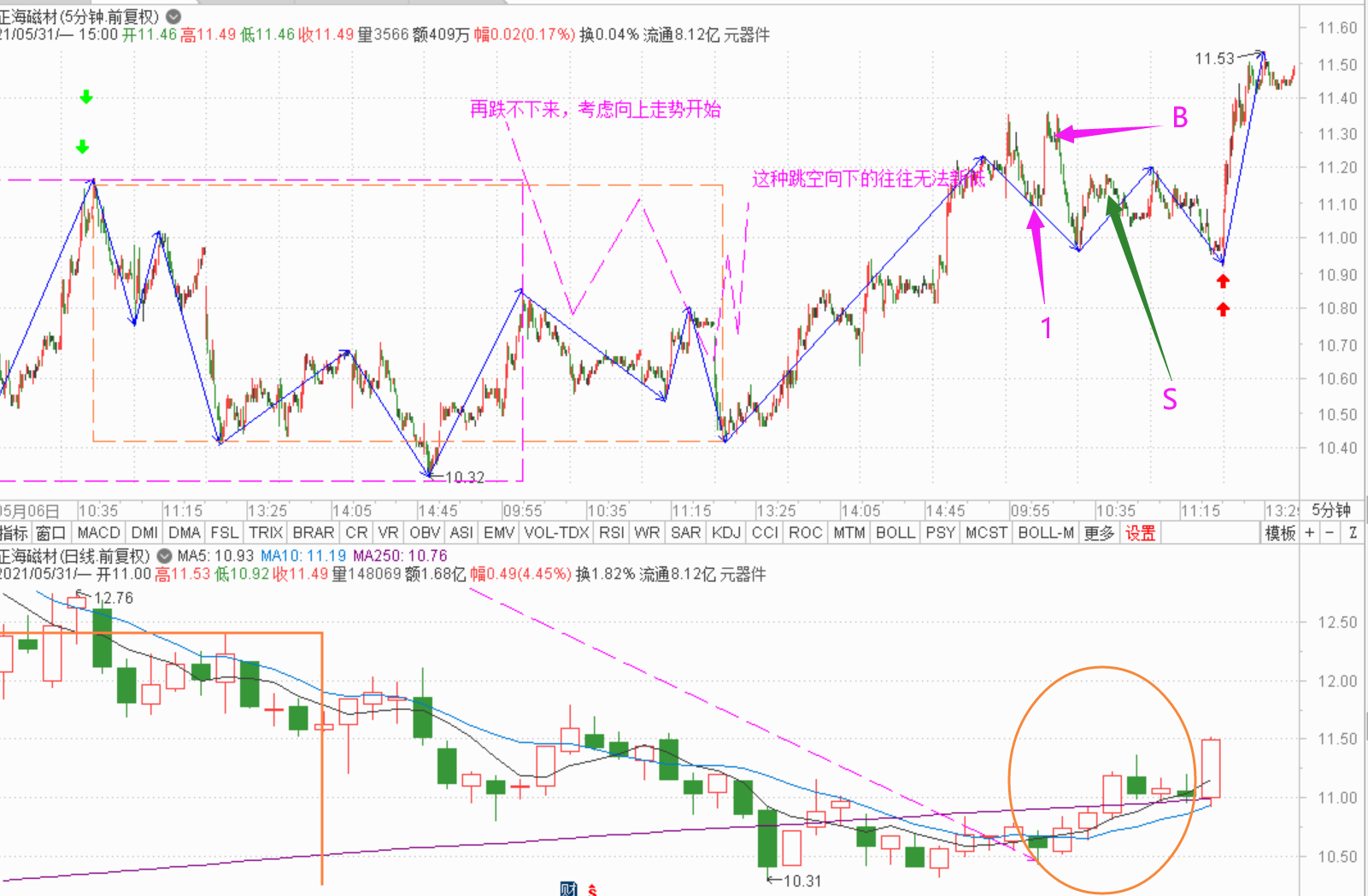1368x896 pixels.
Task: Click the lower red up-arrow signal marker
Action: (1223, 309)
